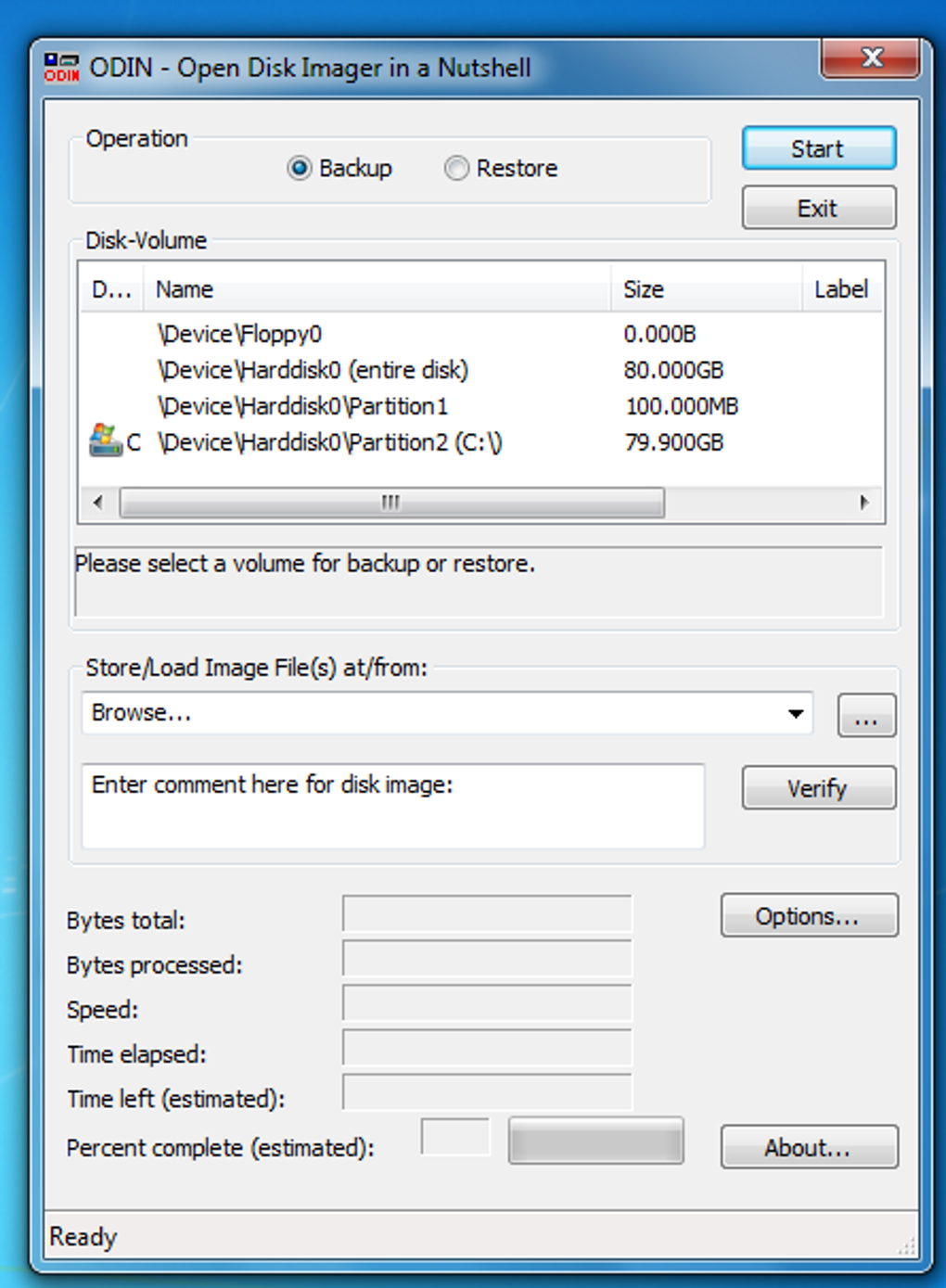Click the Ready status bar text

point(83,1237)
